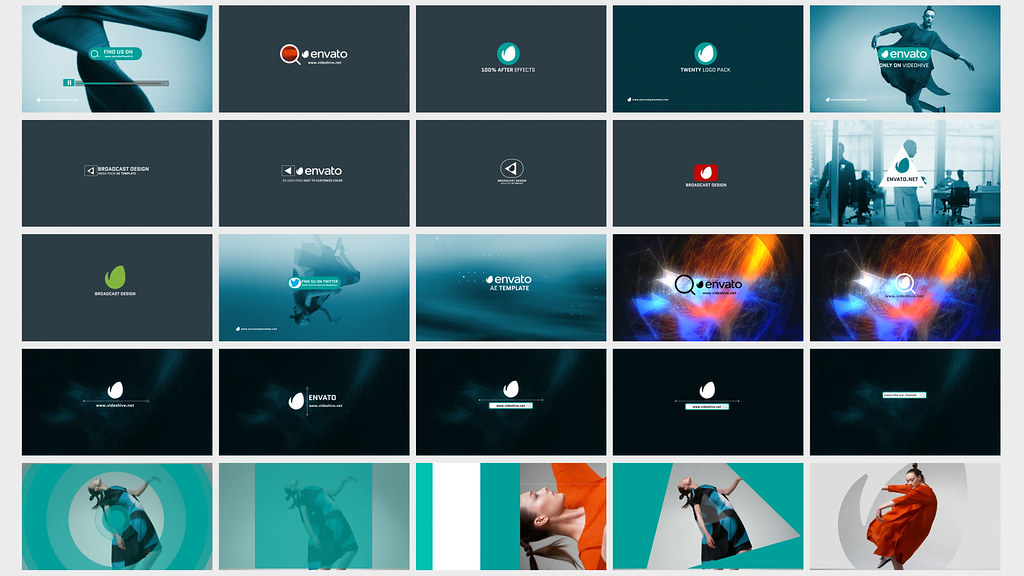Screen dimensions: 1024x576
Task: Click the 'ENVATO.NET' label in the white triangle
Action: (902, 179)
